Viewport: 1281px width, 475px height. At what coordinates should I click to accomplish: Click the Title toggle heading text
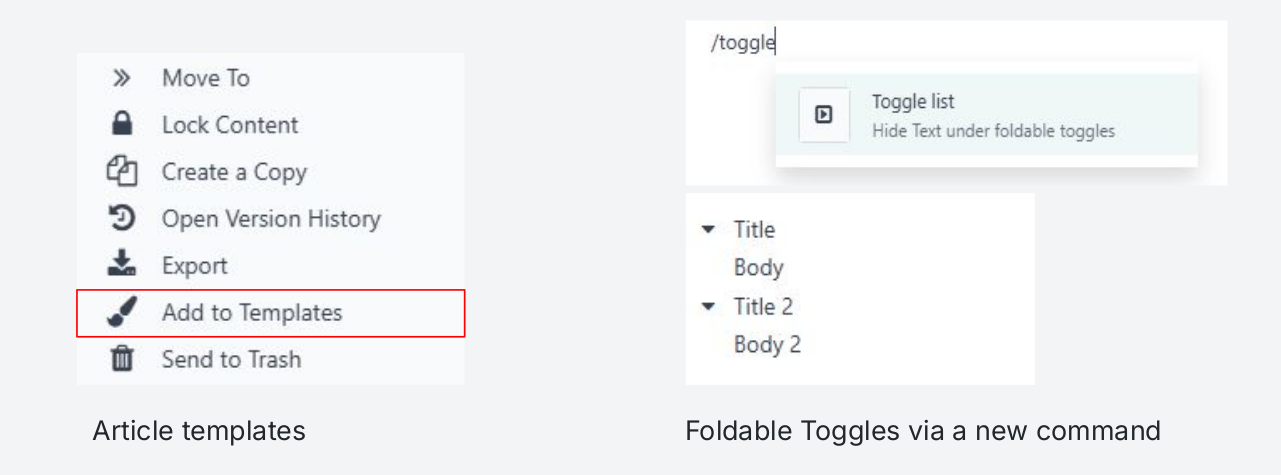coord(754,230)
